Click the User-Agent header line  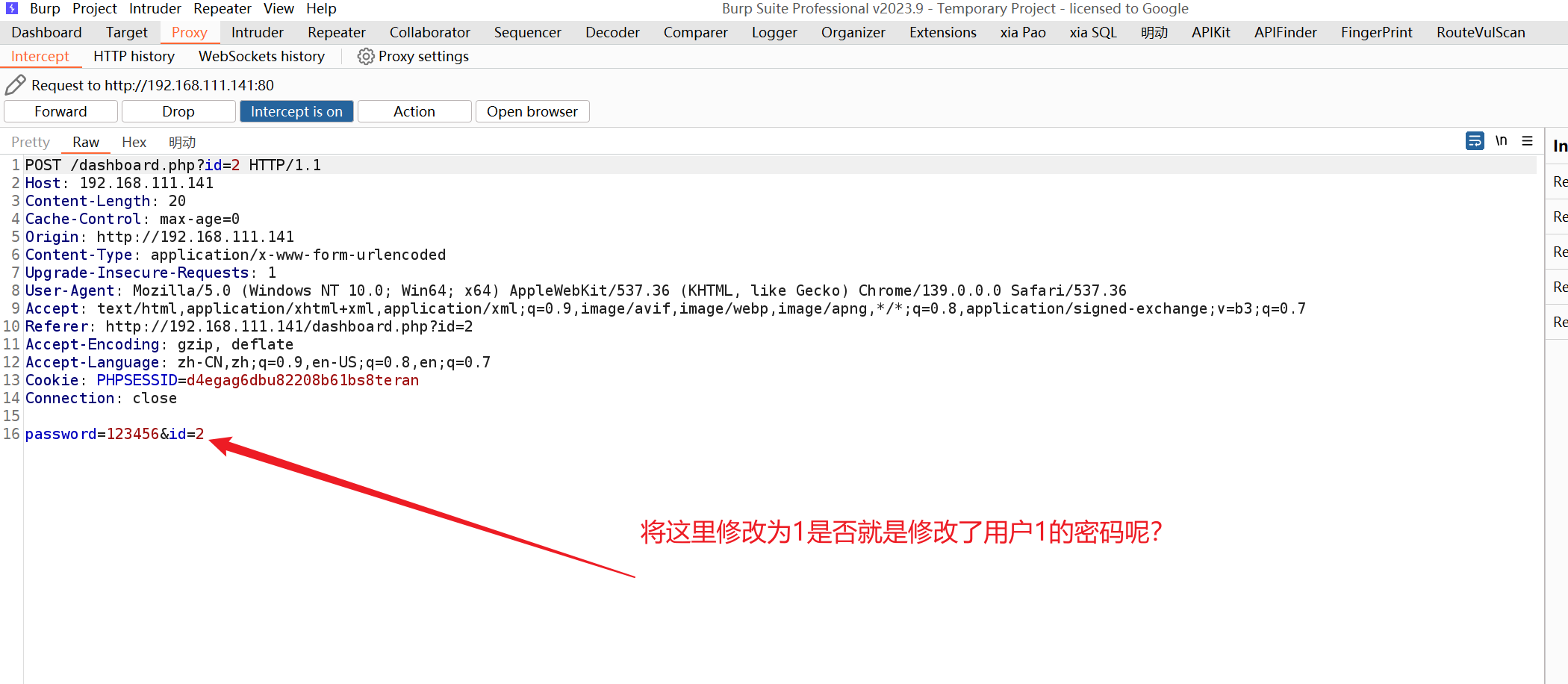576,290
